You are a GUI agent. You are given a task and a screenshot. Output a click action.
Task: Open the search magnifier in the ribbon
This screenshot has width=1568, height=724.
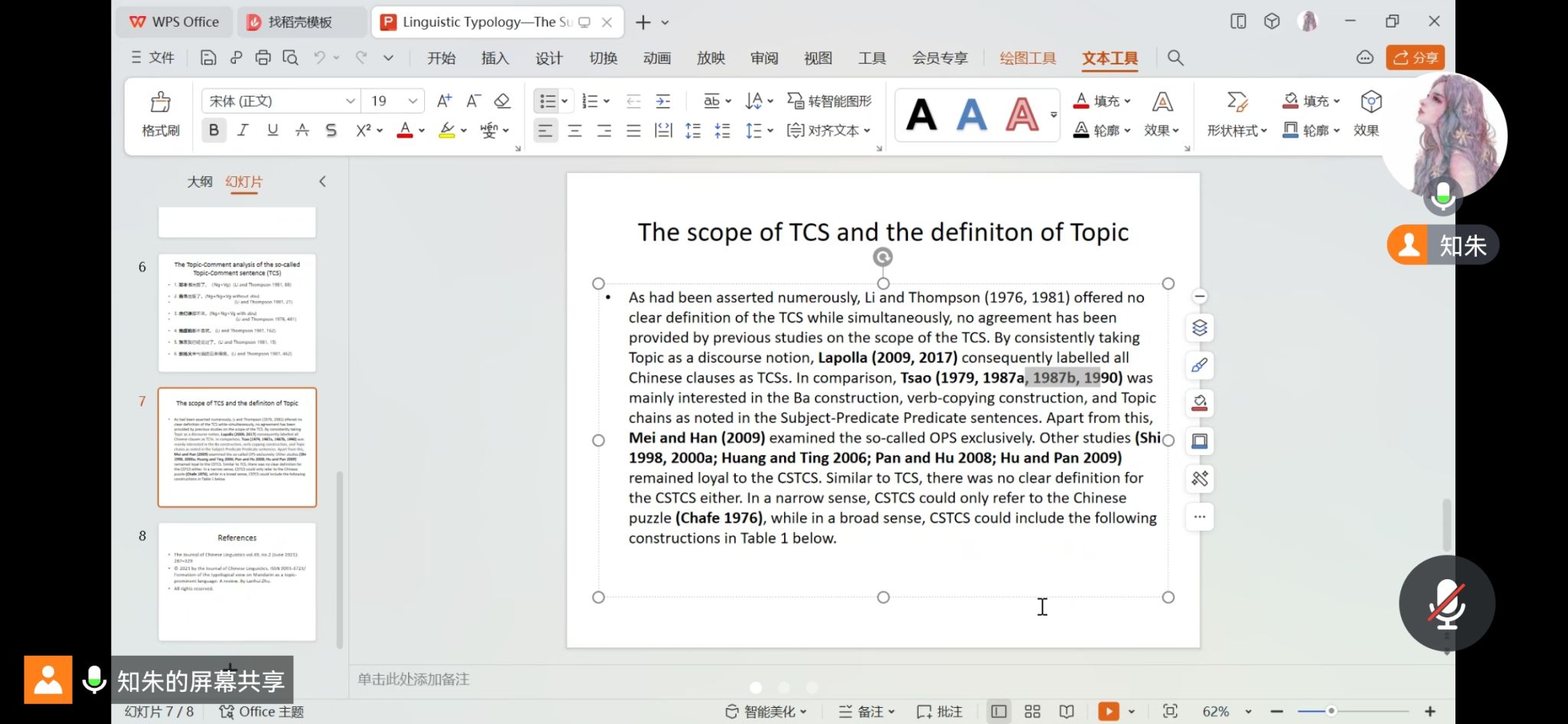click(1175, 58)
